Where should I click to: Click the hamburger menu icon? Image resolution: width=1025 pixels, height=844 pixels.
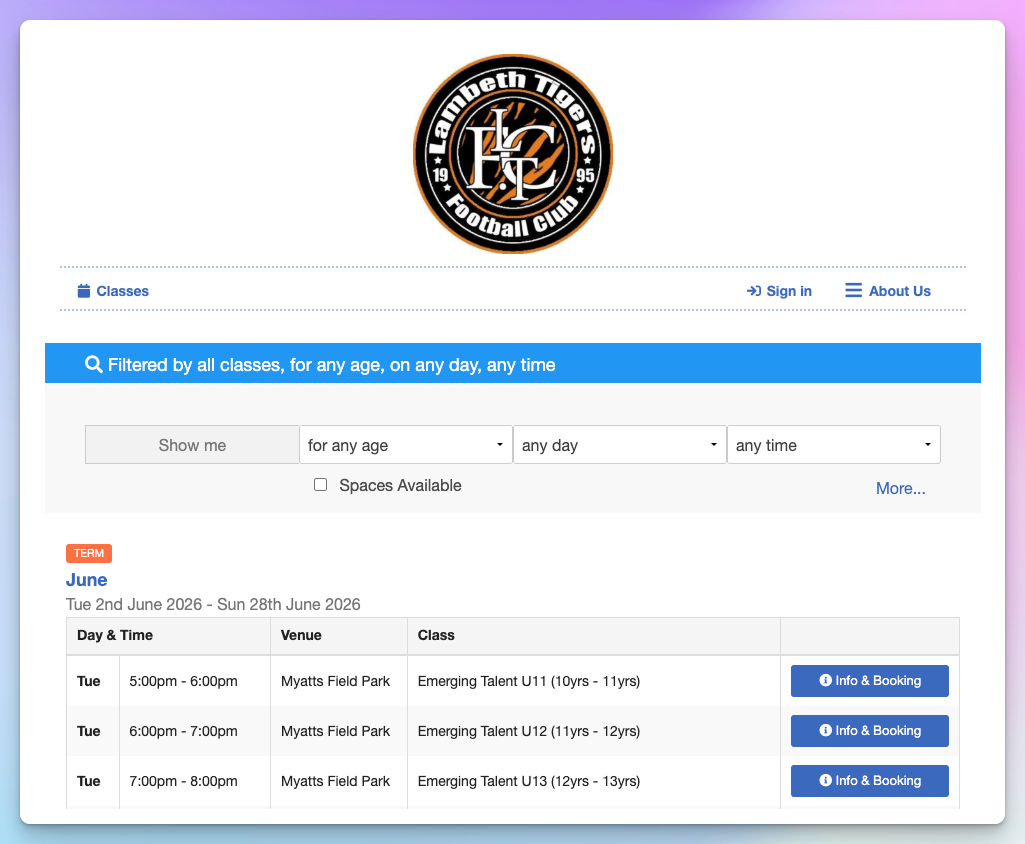click(x=854, y=290)
